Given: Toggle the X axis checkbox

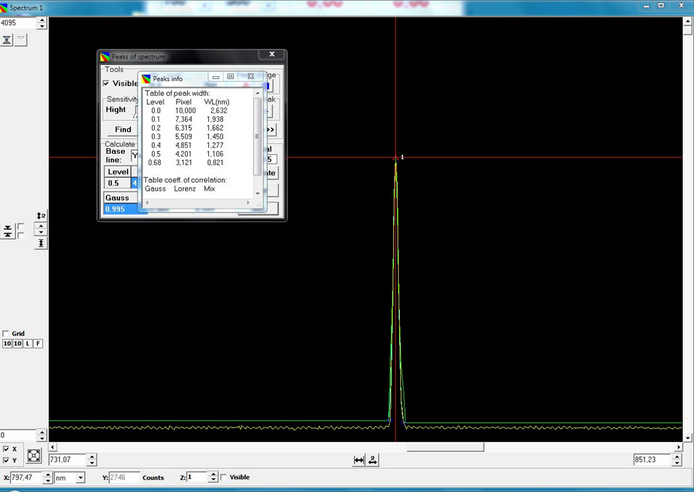Looking at the screenshot, I should pos(7,450).
